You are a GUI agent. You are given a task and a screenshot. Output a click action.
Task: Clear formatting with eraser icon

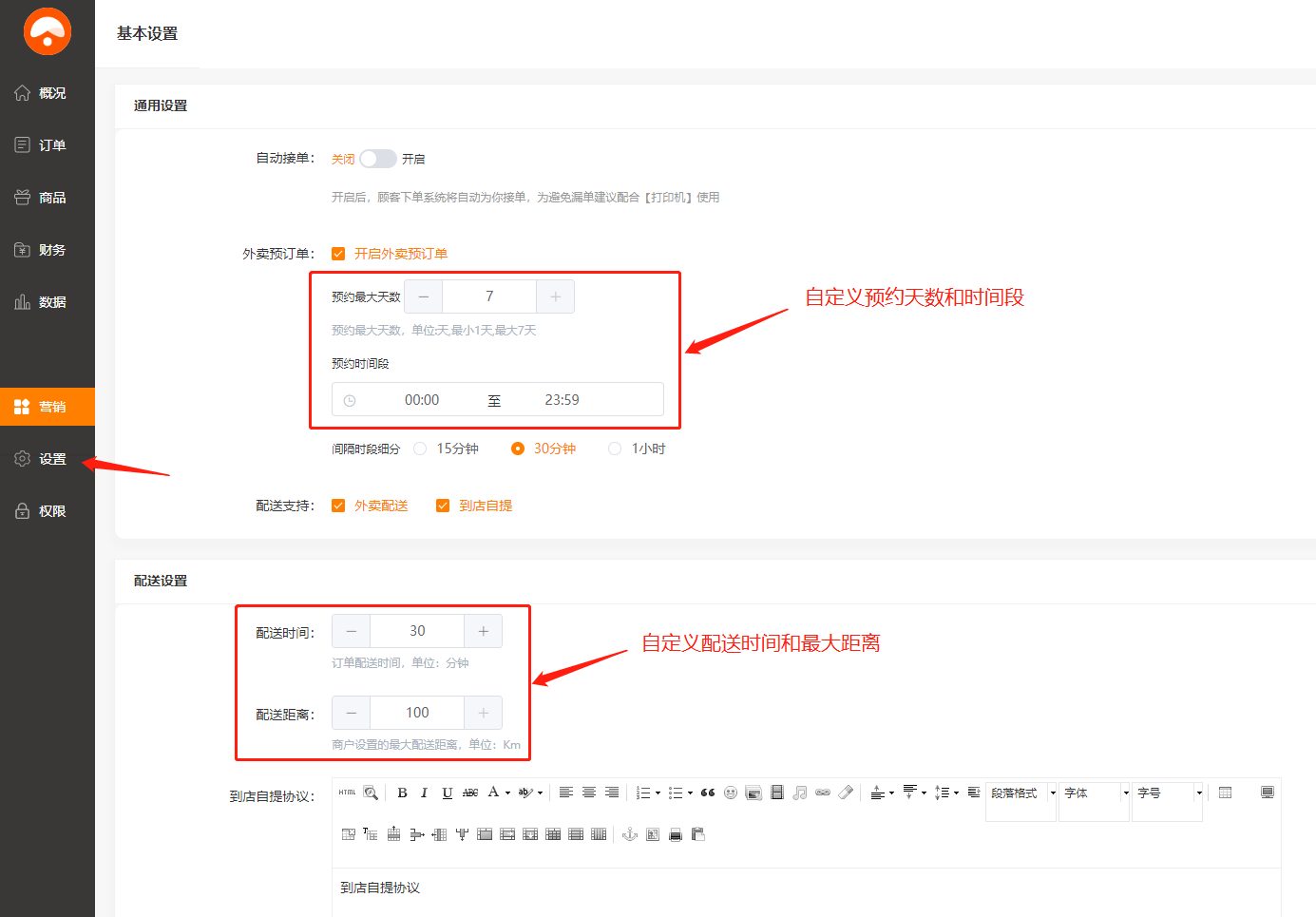pos(846,793)
